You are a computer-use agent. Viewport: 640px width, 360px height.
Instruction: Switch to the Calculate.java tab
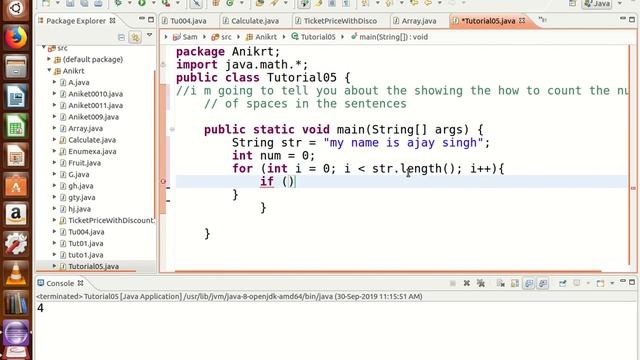coord(251,21)
